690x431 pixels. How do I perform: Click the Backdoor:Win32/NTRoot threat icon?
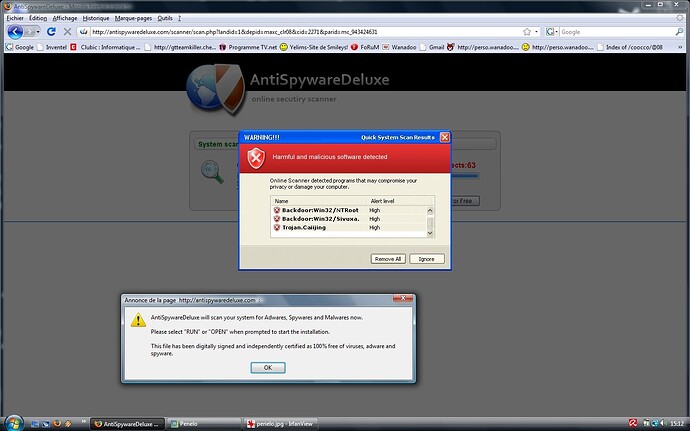277,210
